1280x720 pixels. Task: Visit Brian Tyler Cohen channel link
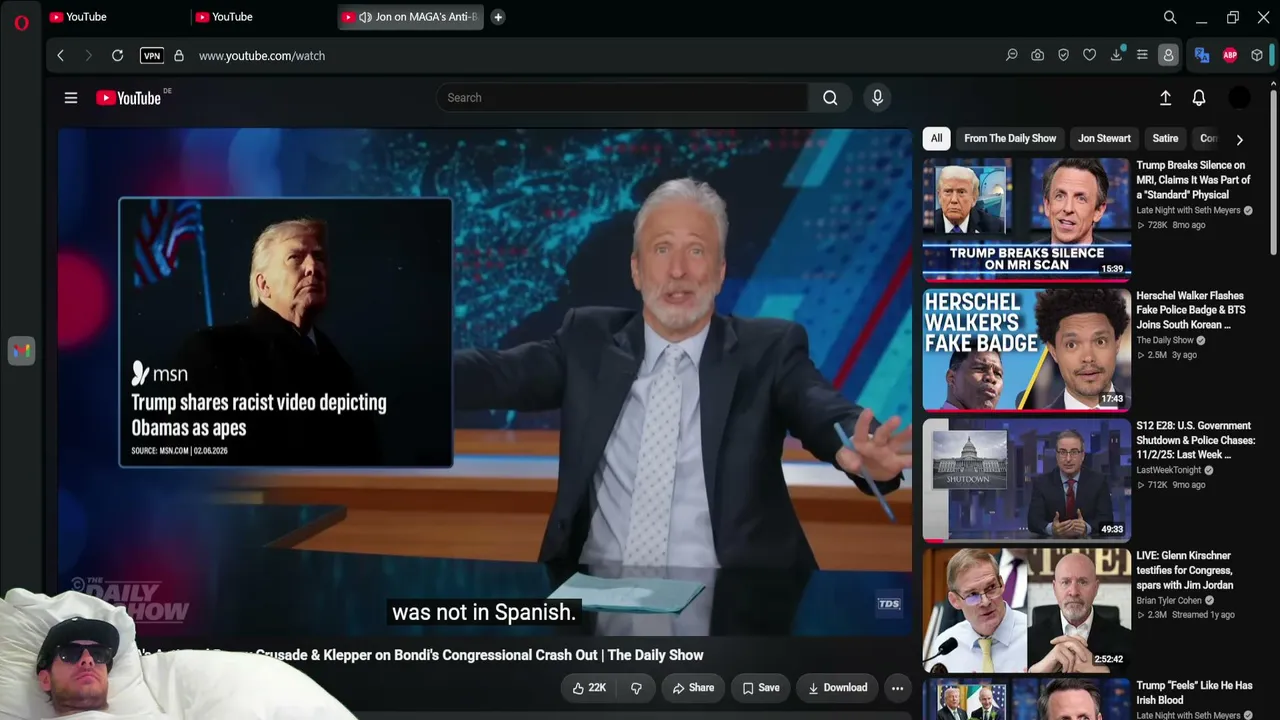pyautogui.click(x=1167, y=601)
